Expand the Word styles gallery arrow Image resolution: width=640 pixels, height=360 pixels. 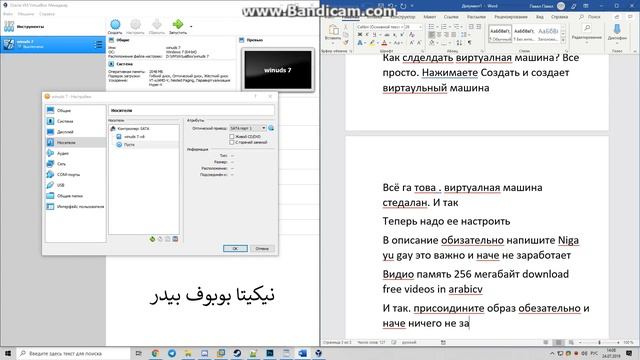click(563, 40)
